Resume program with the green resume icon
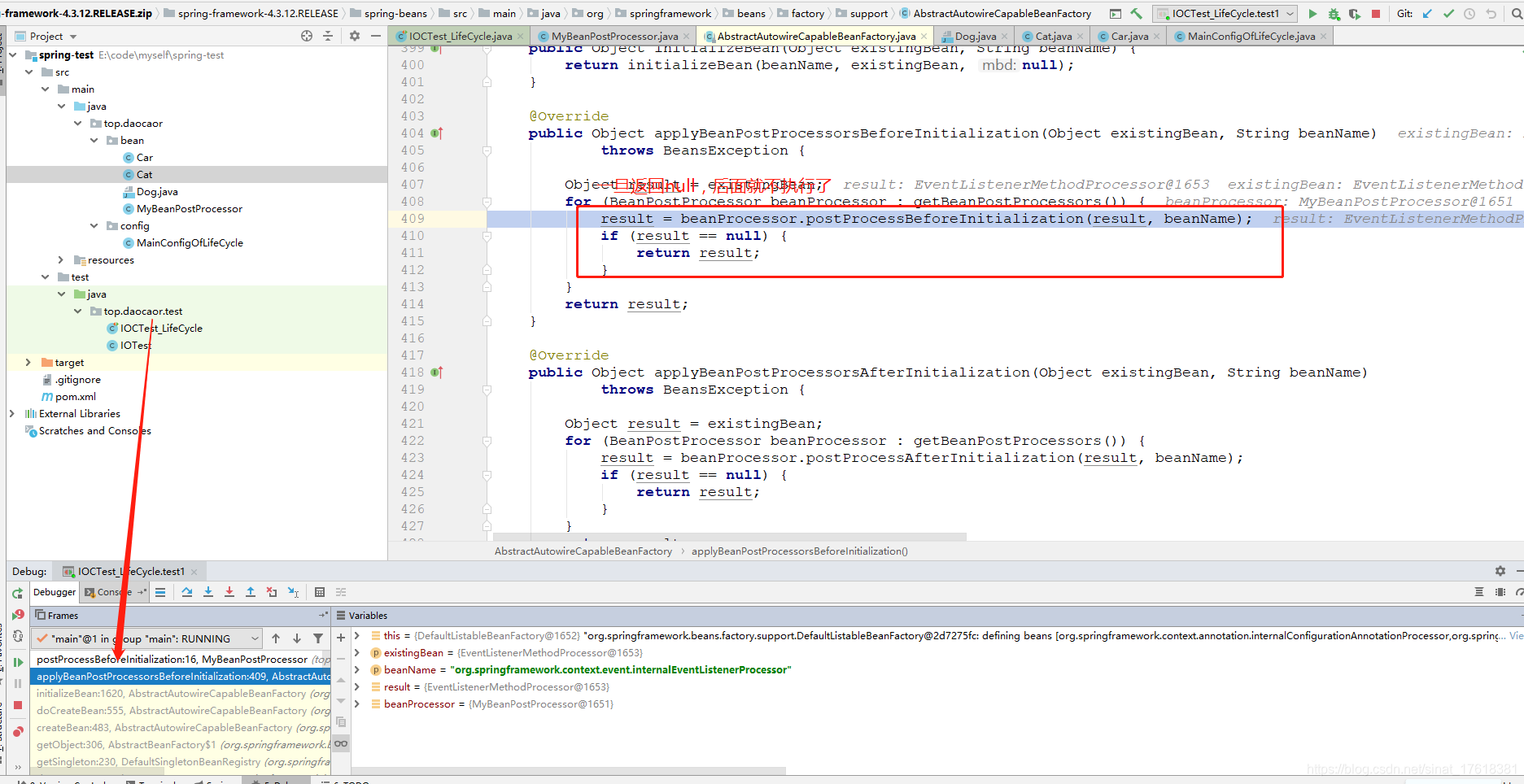 (18, 662)
